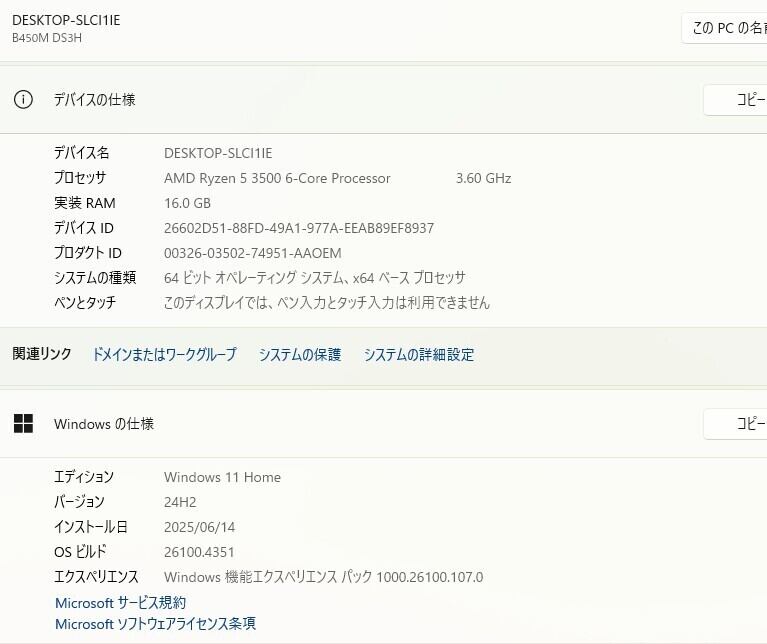
Task: Open システムの保護 link
Action: [x=300, y=354]
